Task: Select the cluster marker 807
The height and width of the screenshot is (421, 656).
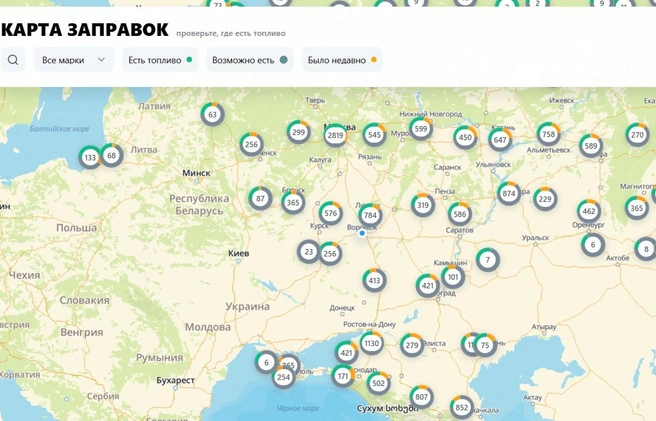Action: click(421, 397)
